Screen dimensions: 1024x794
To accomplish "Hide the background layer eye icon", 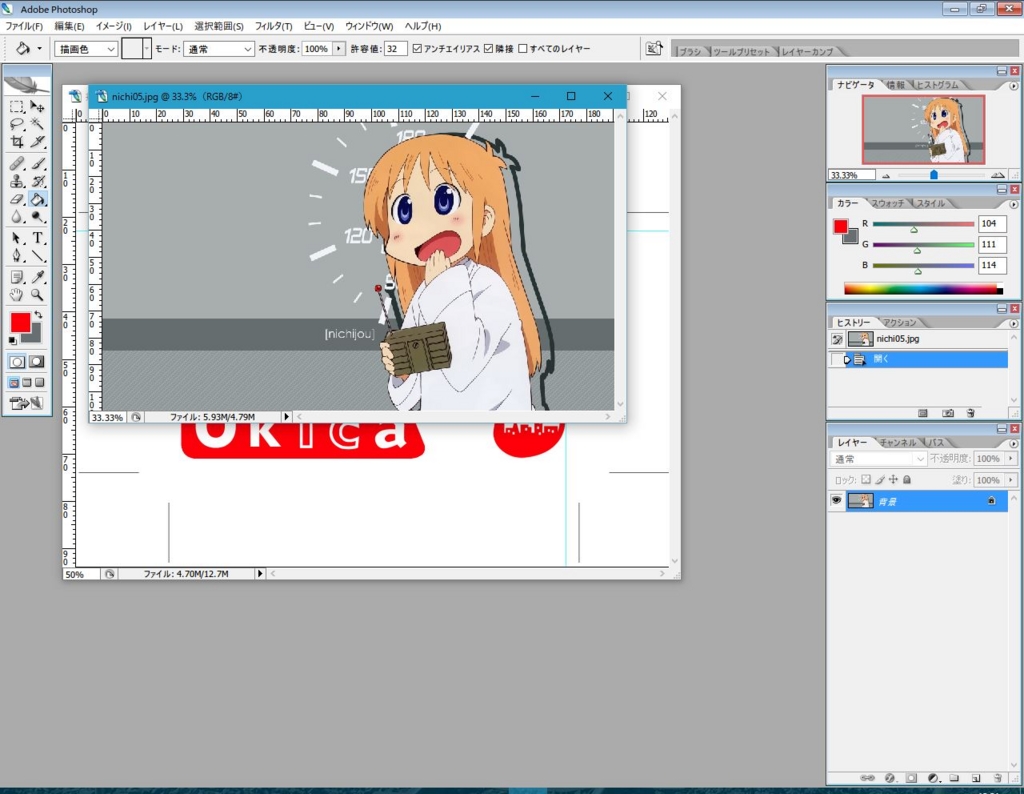I will 836,501.
